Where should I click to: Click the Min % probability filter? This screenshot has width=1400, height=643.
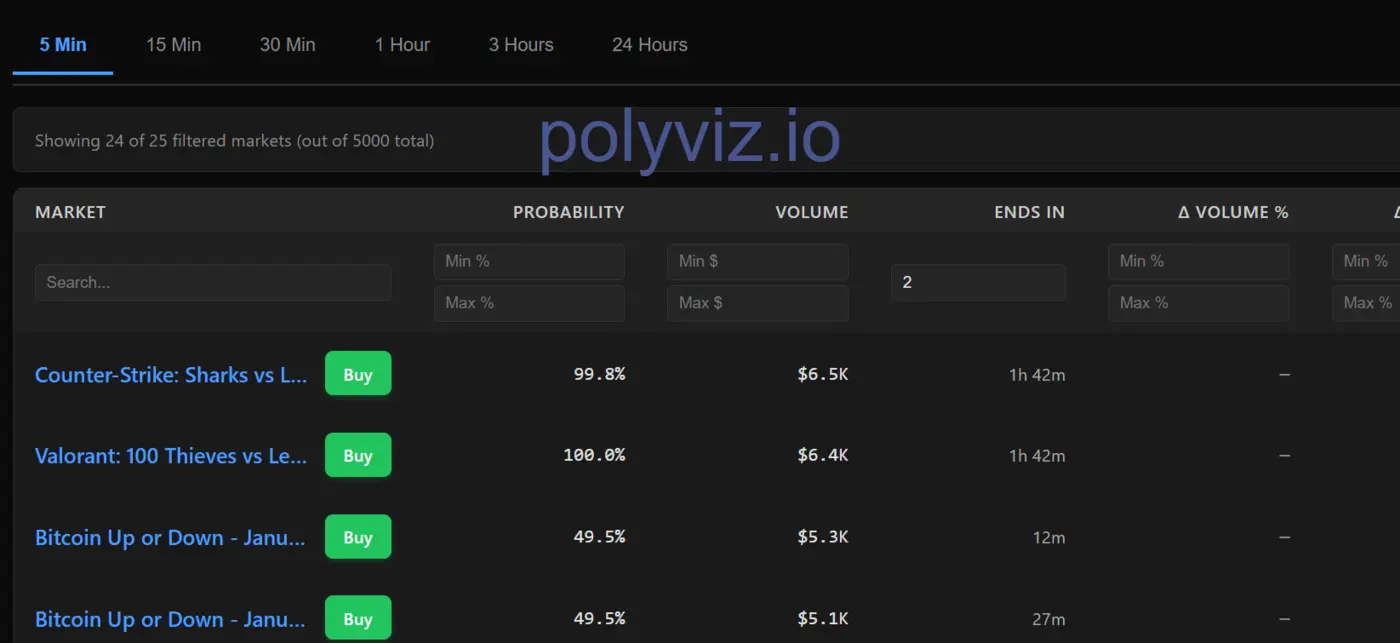coord(529,261)
